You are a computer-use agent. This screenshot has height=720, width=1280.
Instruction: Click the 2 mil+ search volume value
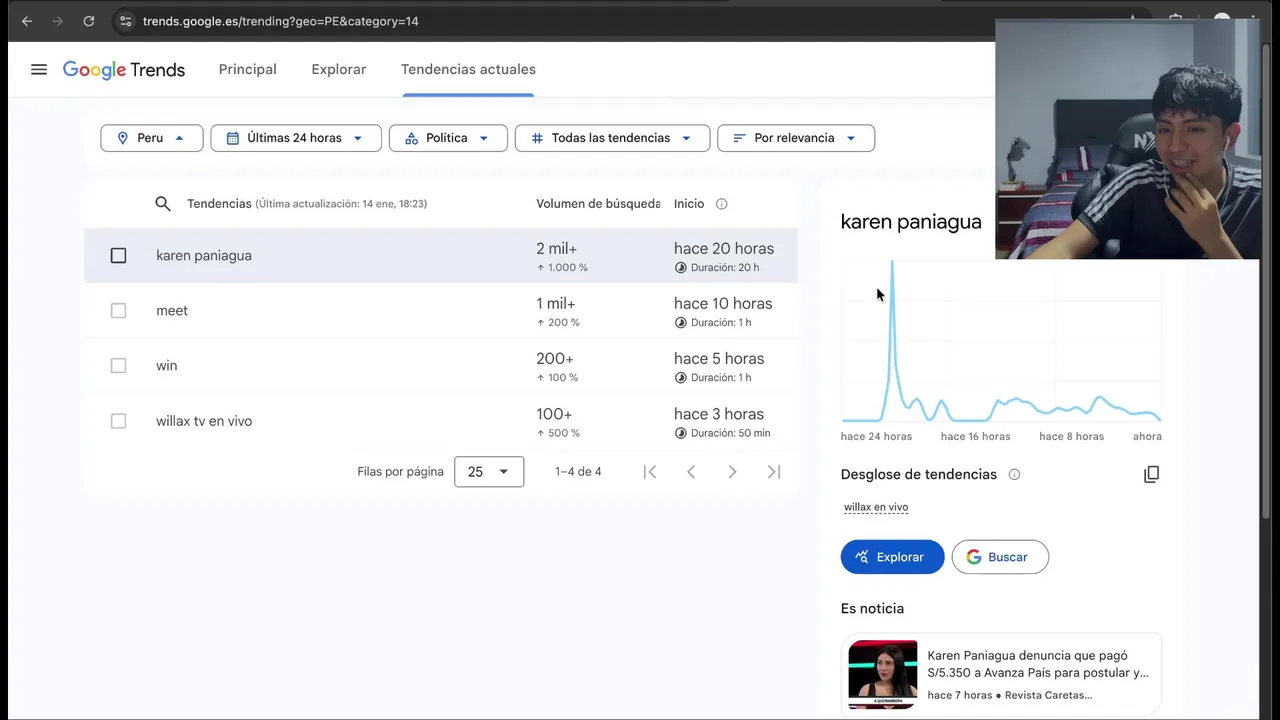click(557, 249)
